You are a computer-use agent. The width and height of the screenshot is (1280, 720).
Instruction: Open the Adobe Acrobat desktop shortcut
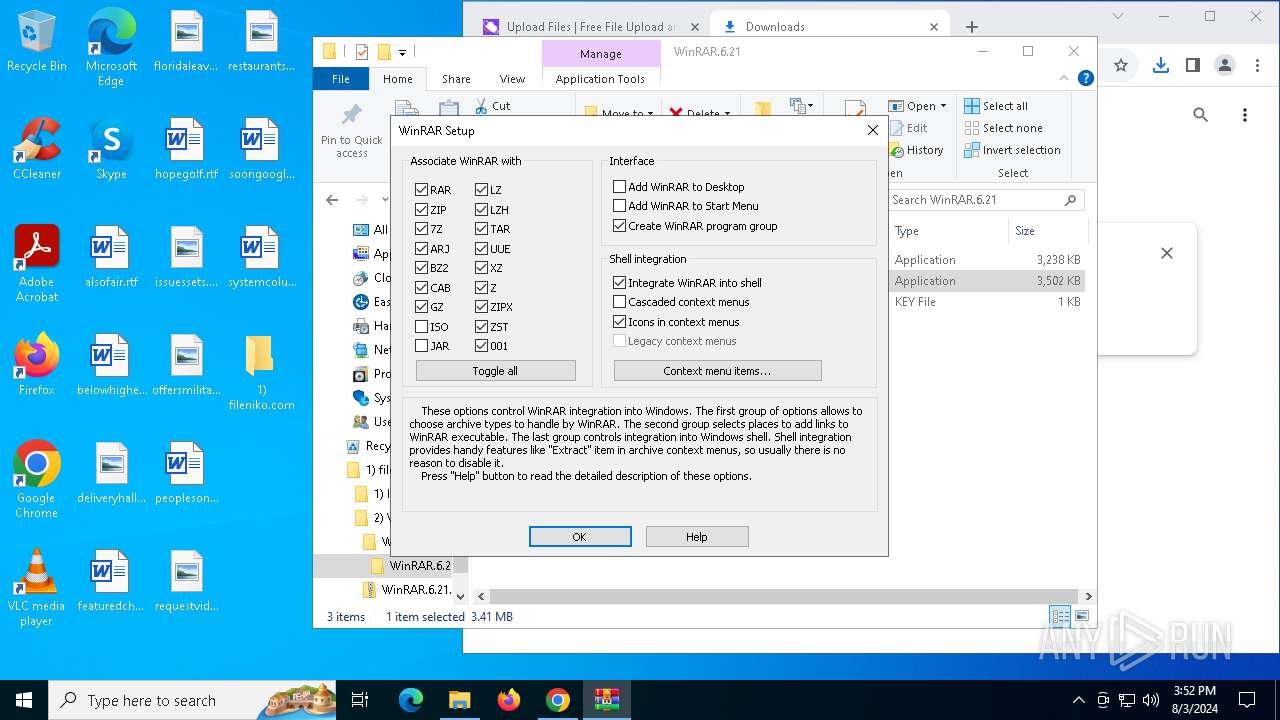[x=36, y=263]
